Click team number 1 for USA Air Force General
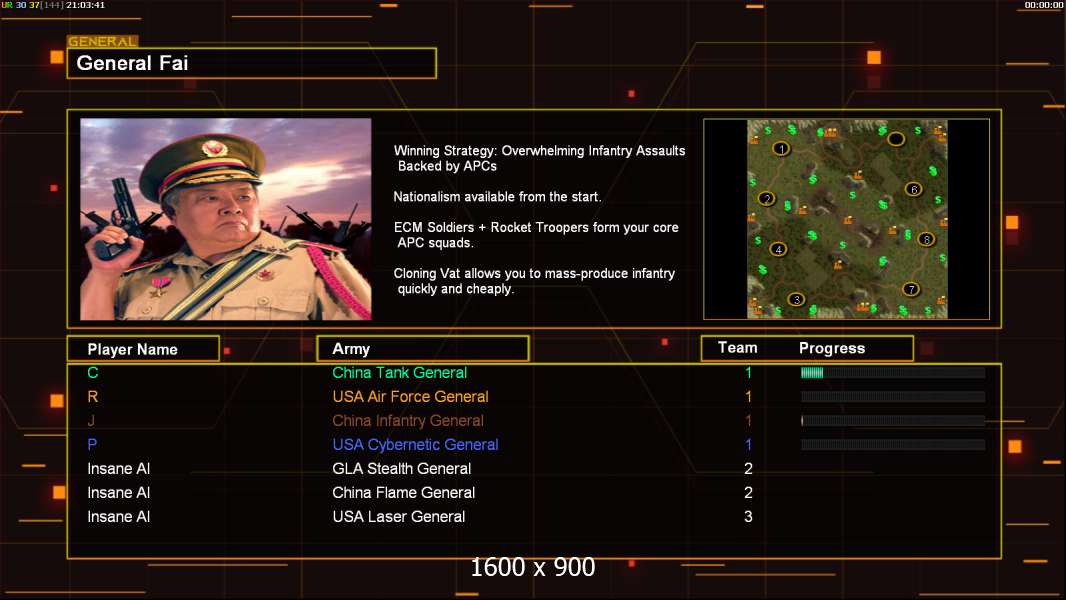1066x600 pixels. [749, 396]
